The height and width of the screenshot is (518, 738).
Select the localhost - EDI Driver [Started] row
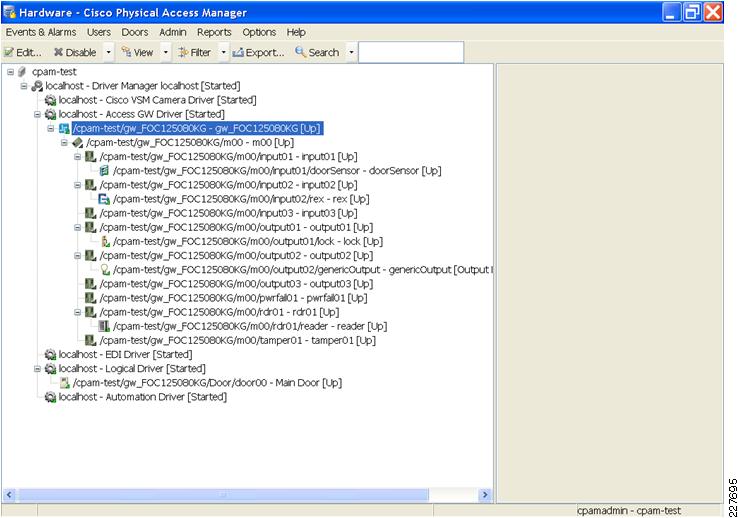(x=125, y=354)
